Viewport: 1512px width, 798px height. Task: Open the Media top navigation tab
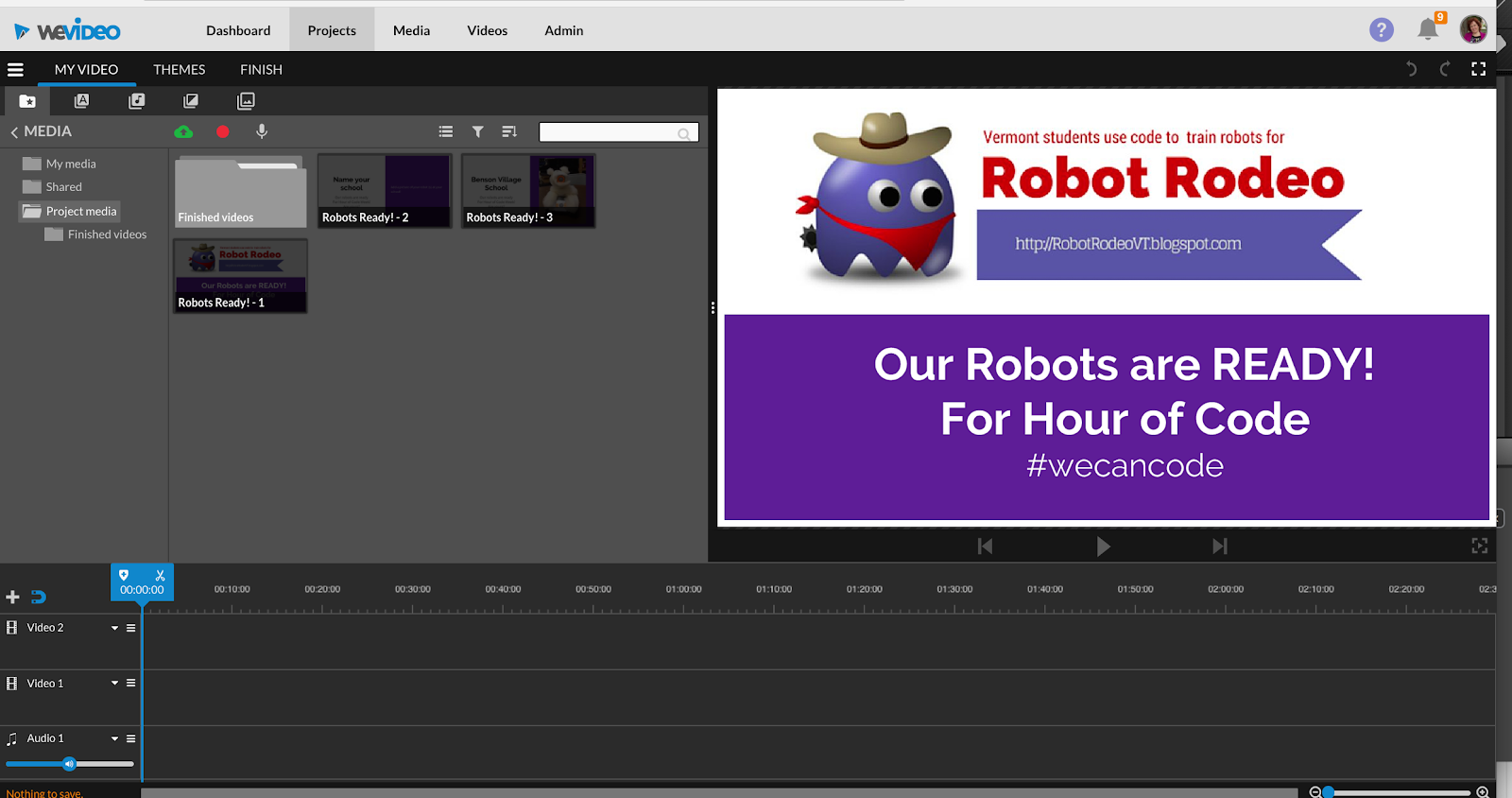(411, 30)
